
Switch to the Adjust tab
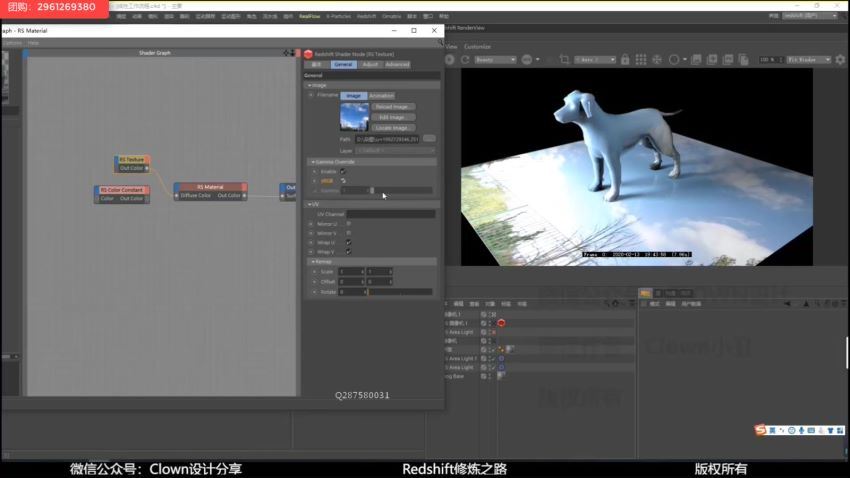pos(370,64)
